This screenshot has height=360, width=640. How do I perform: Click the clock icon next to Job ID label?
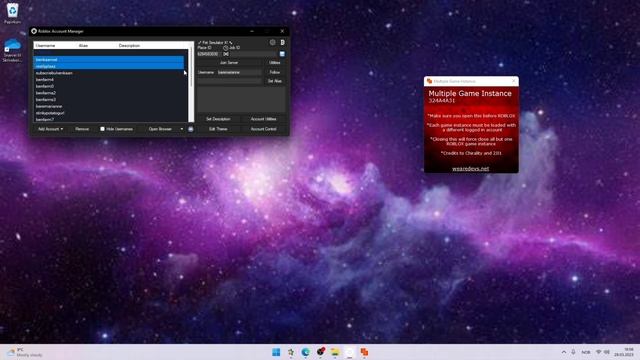pos(225,48)
